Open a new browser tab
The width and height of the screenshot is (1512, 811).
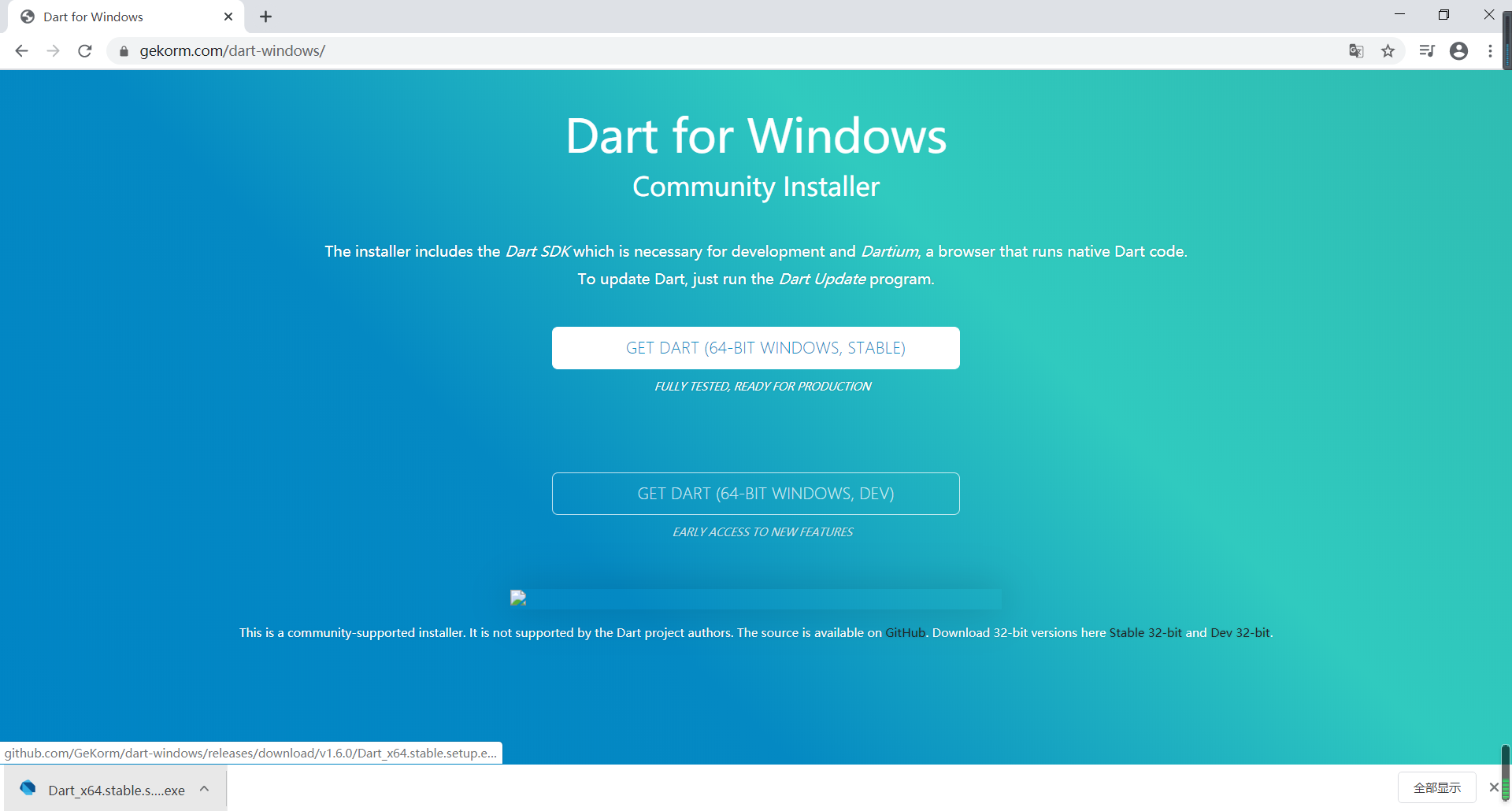pyautogui.click(x=266, y=17)
